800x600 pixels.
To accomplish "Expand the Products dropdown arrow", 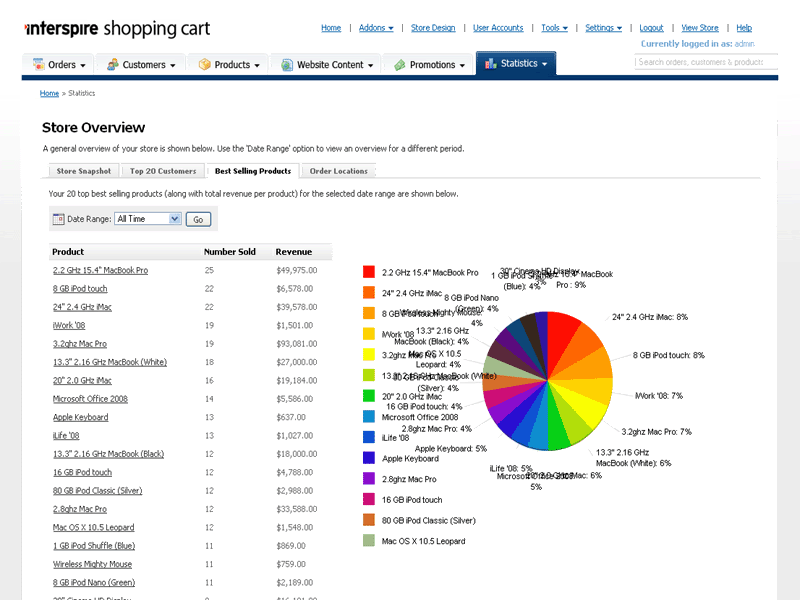I will [x=257, y=65].
